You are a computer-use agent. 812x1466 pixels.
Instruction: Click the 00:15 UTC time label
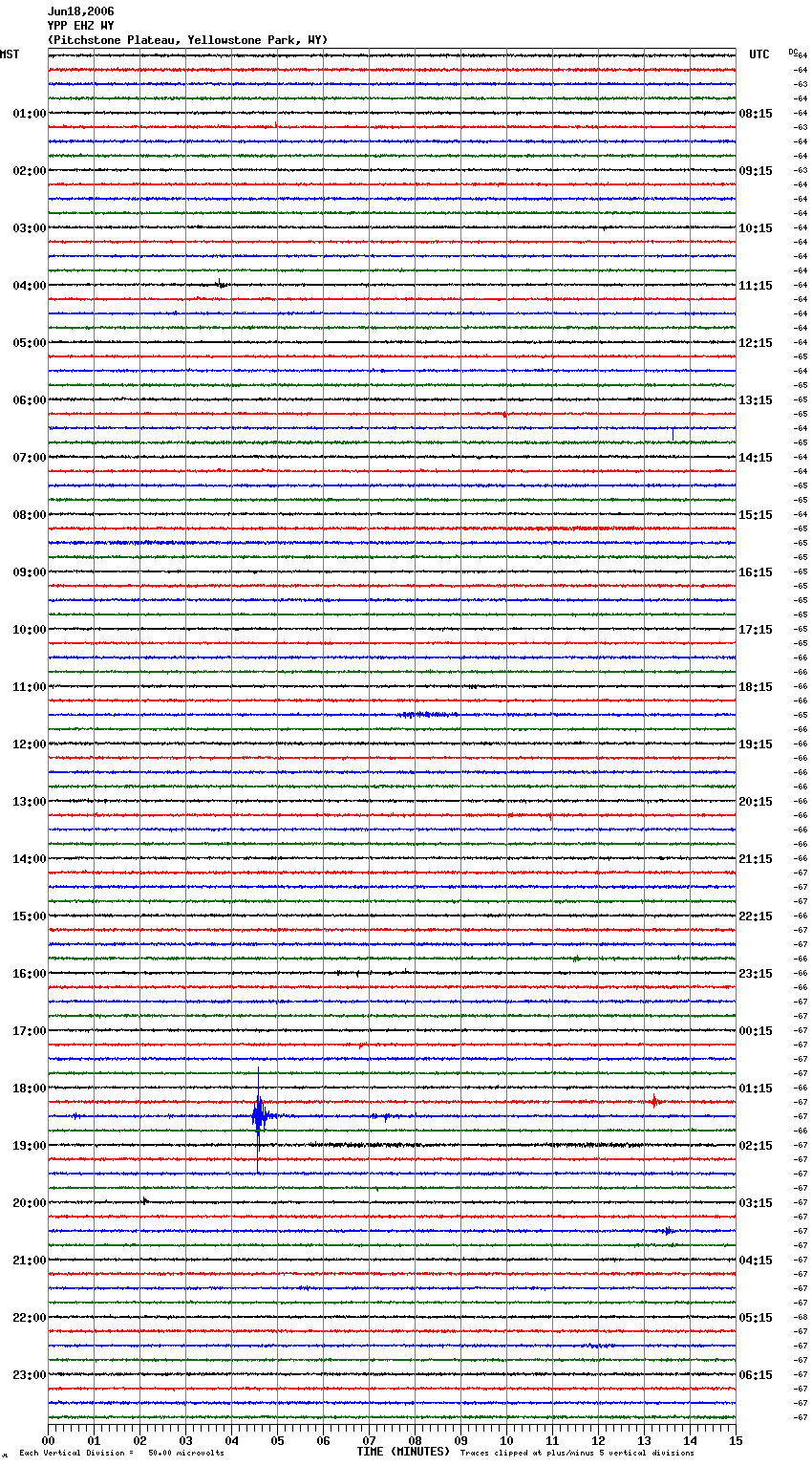pos(756,1031)
